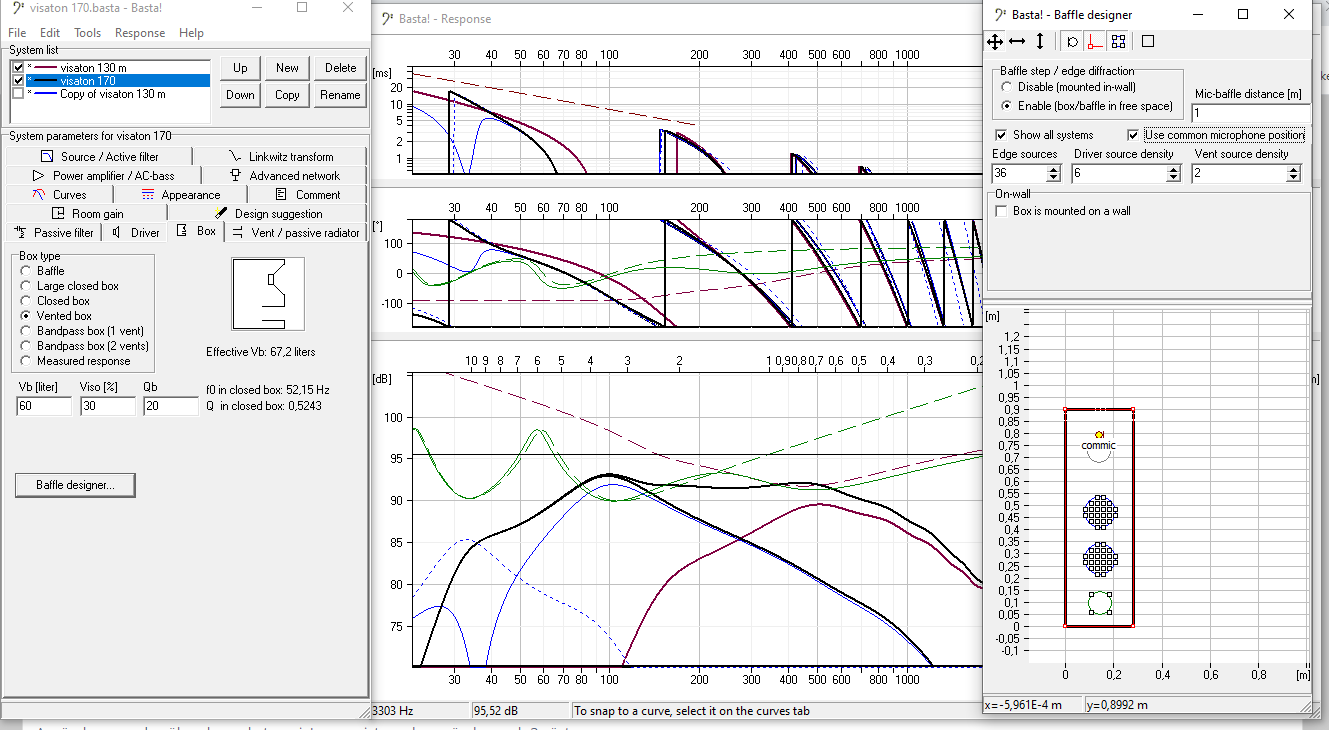
Task: Open the Baffle designer... button
Action: (x=75, y=485)
